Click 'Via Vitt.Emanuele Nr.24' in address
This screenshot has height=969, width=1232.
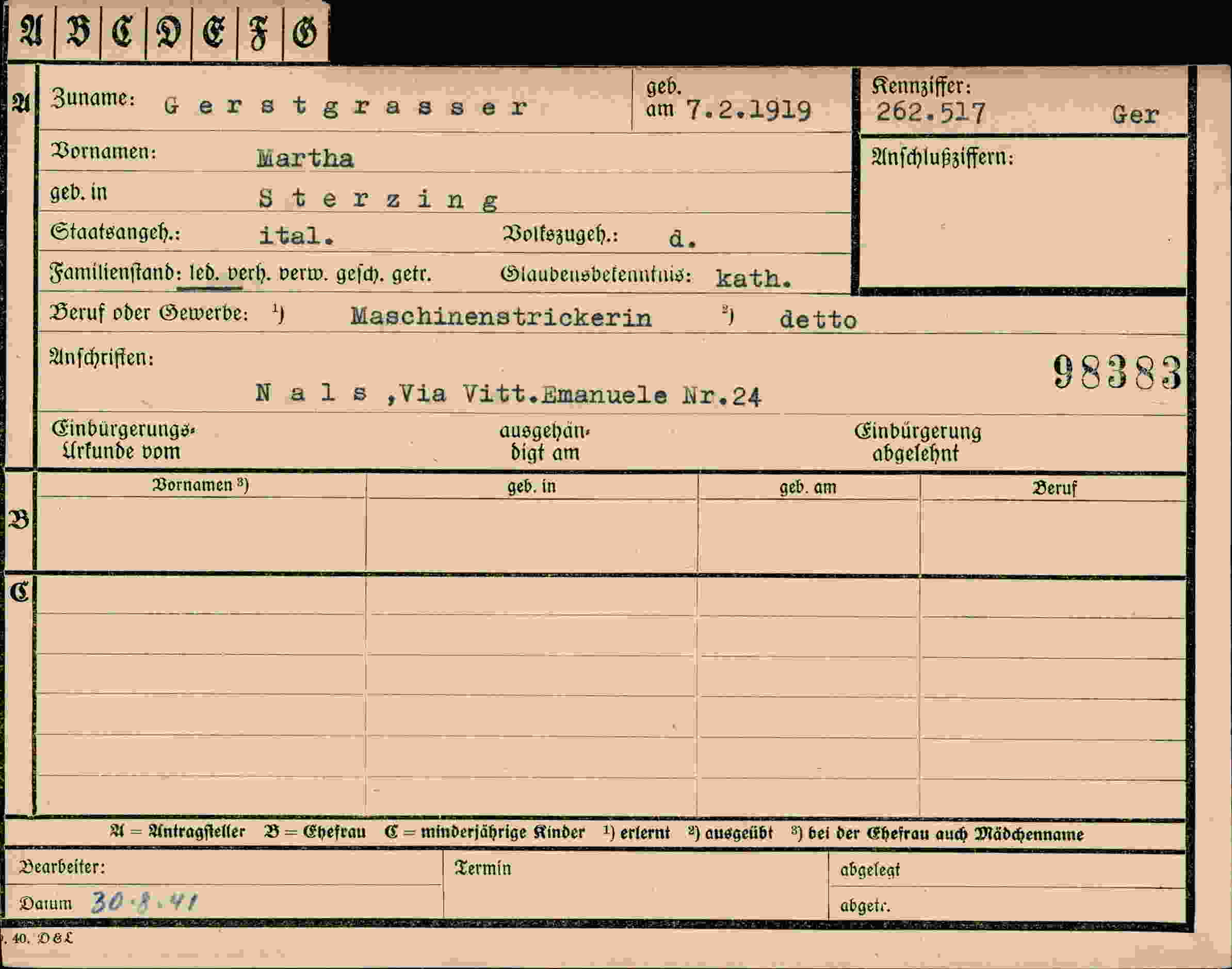(580, 395)
